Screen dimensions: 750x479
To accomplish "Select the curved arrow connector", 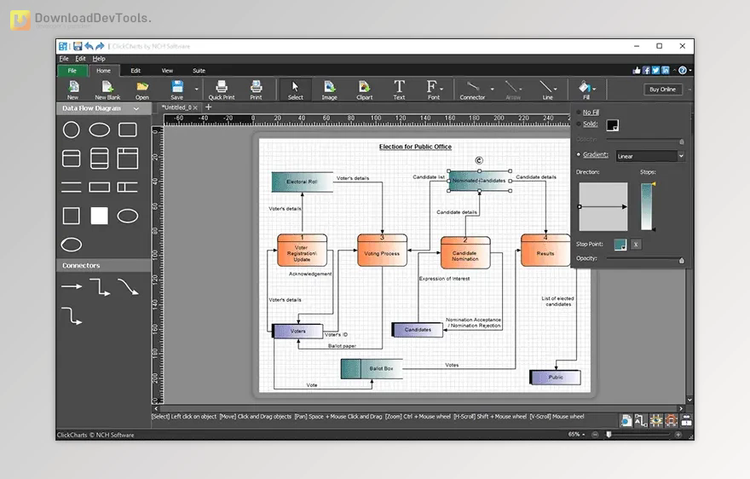I will [x=128, y=287].
